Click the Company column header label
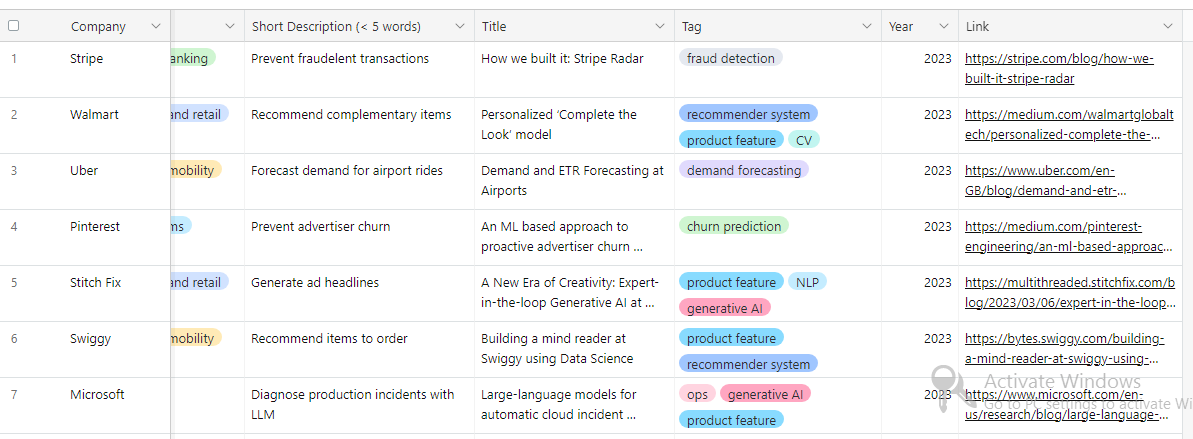 click(x=98, y=27)
